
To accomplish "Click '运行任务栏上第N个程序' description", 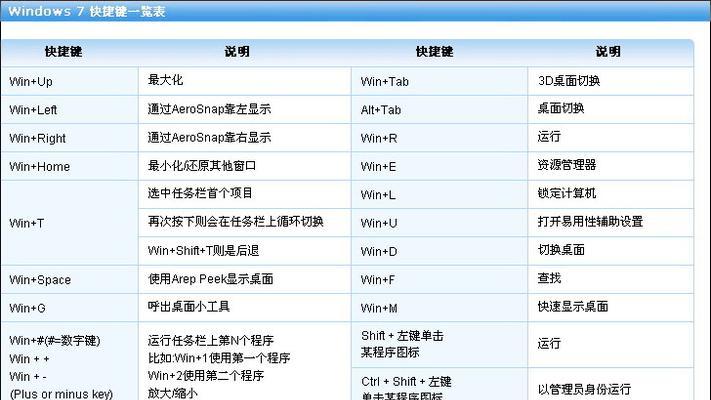I will coord(210,340).
